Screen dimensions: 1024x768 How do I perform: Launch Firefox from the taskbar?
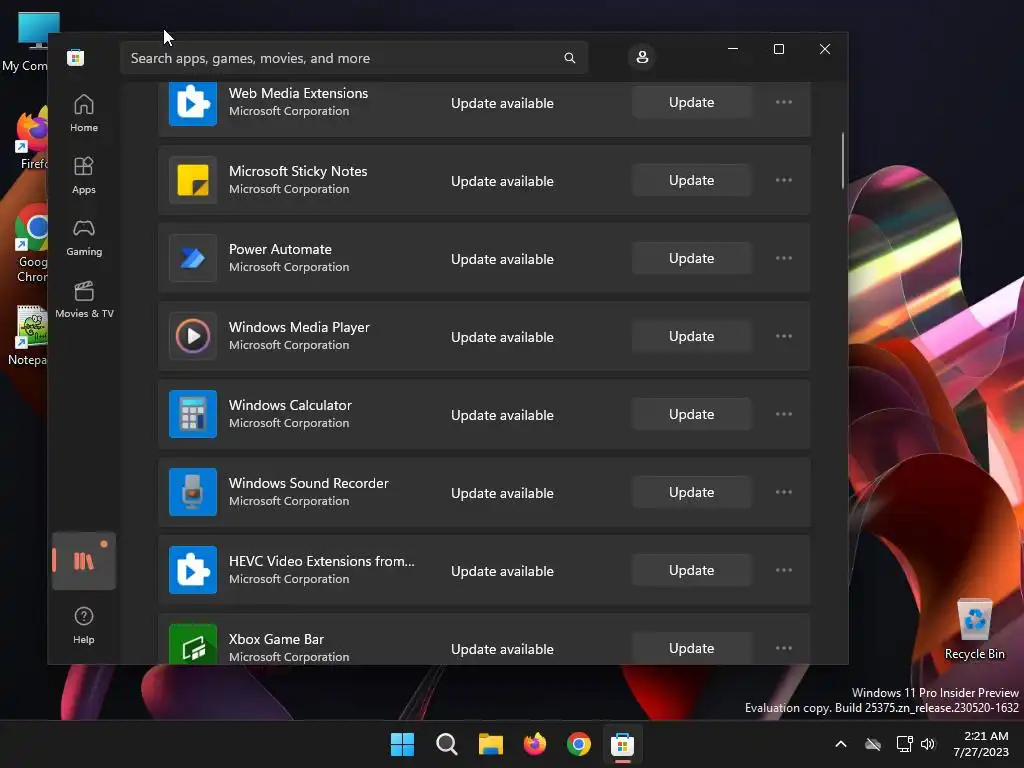(535, 744)
